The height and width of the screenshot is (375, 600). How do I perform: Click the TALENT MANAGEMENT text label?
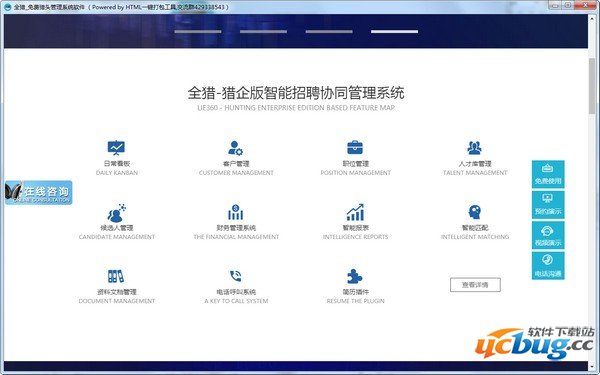(475, 173)
